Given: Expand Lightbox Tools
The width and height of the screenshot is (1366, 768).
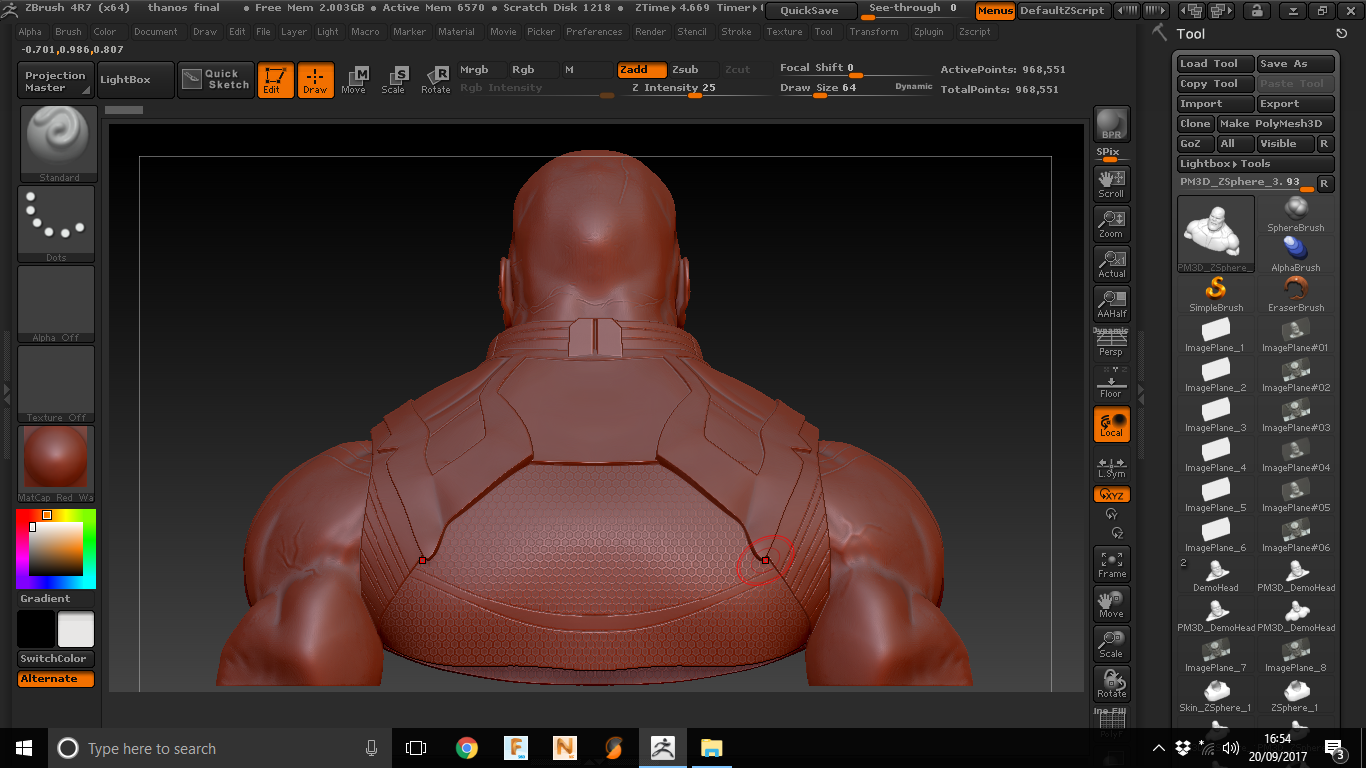Looking at the screenshot, I should point(1255,164).
